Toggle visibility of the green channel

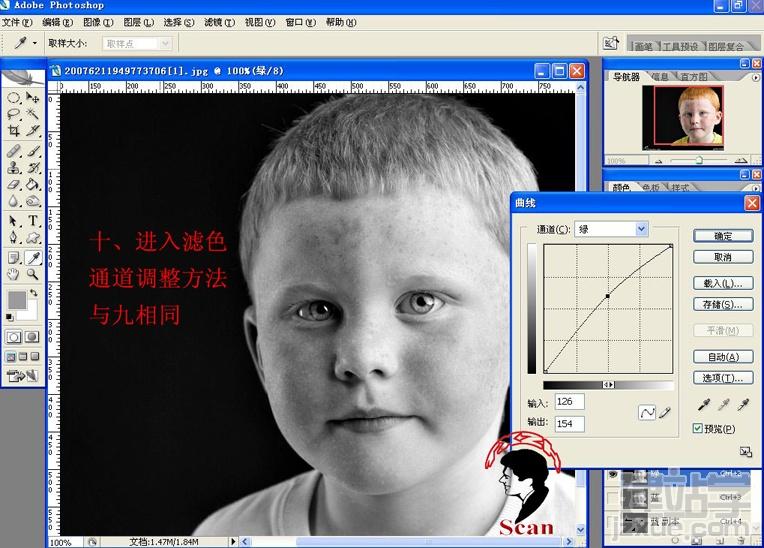pos(613,474)
